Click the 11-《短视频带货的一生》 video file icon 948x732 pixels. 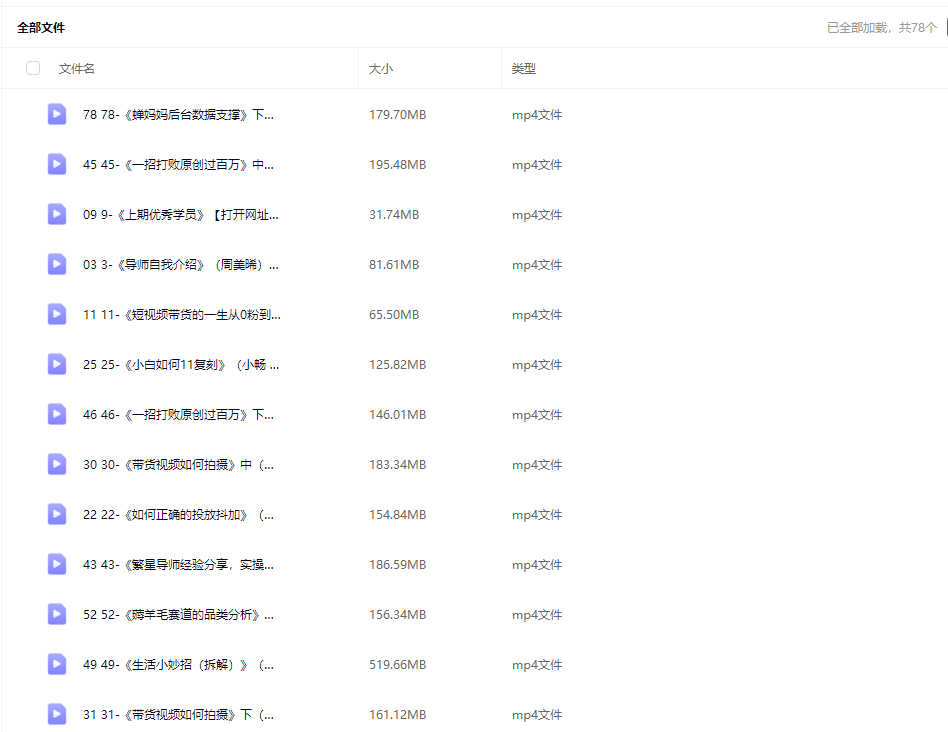tap(57, 314)
